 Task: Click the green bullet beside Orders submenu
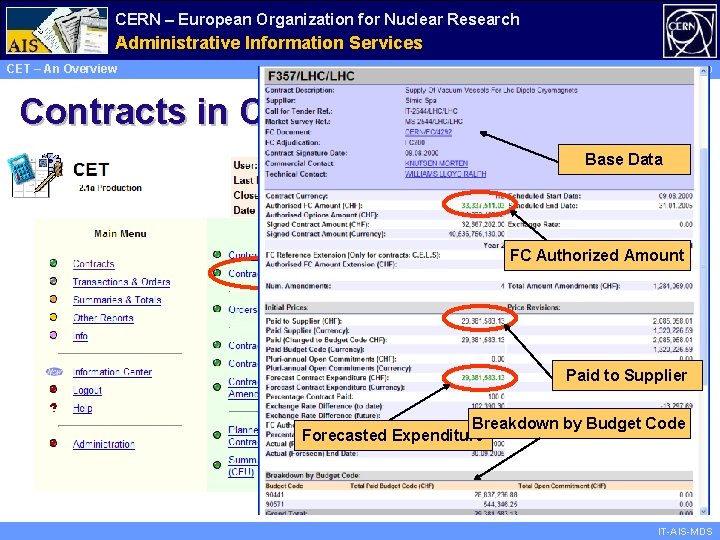pos(217,309)
